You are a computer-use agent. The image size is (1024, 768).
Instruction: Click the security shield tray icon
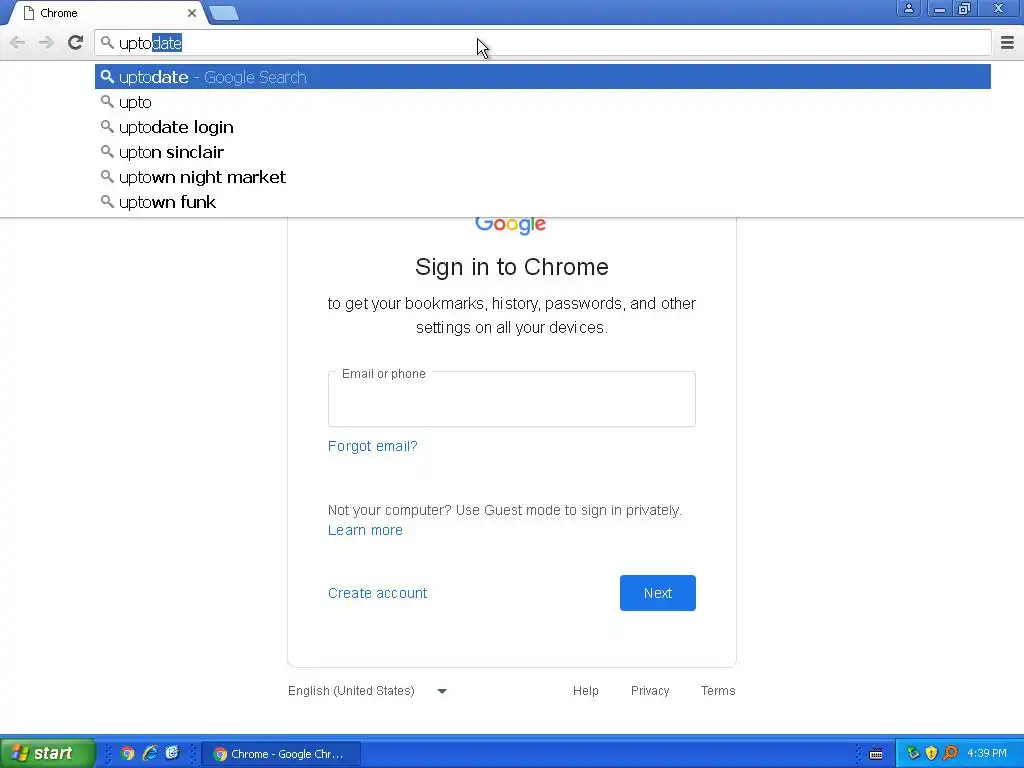[x=932, y=754]
